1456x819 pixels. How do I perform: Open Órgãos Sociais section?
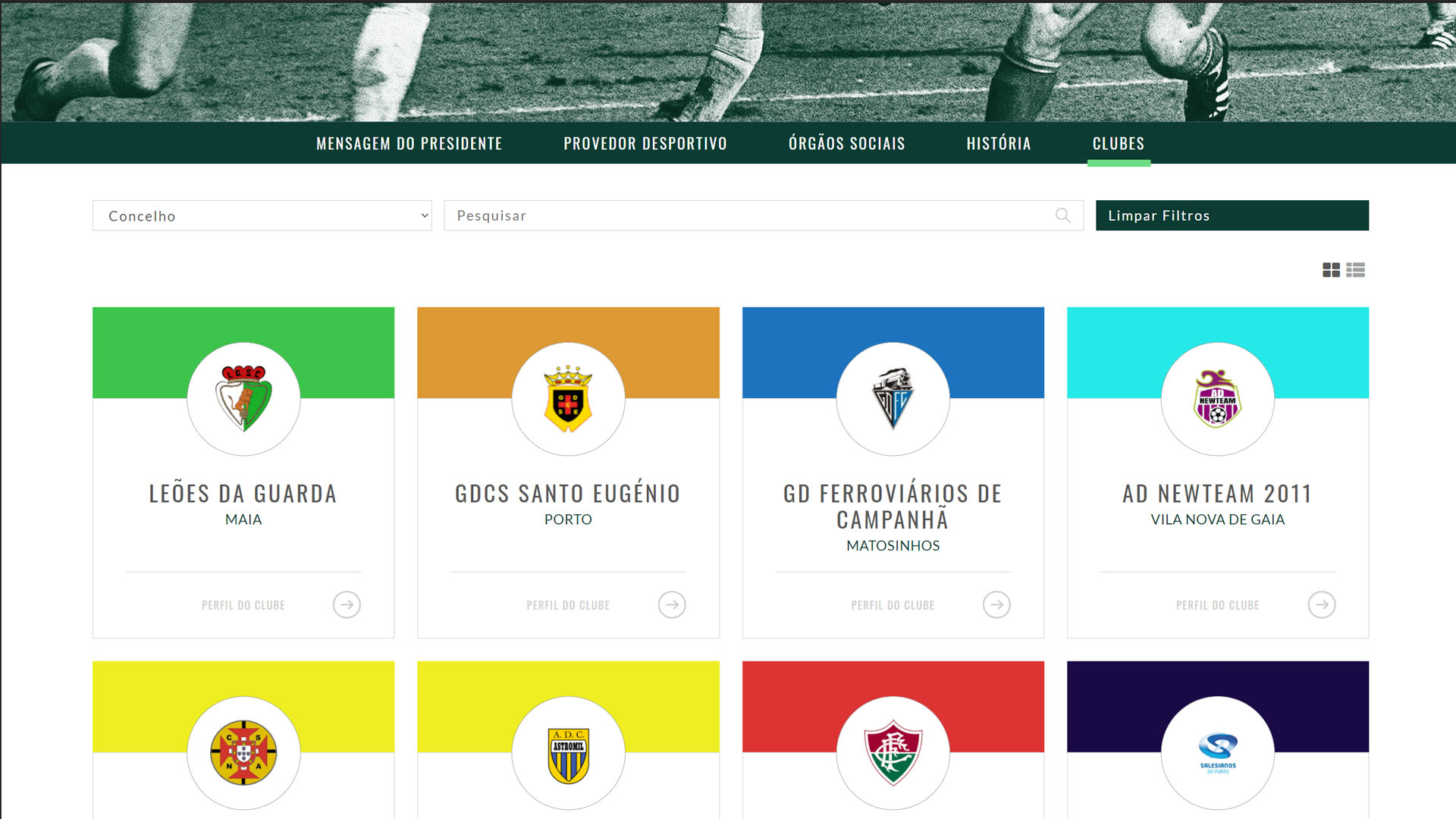tap(846, 143)
